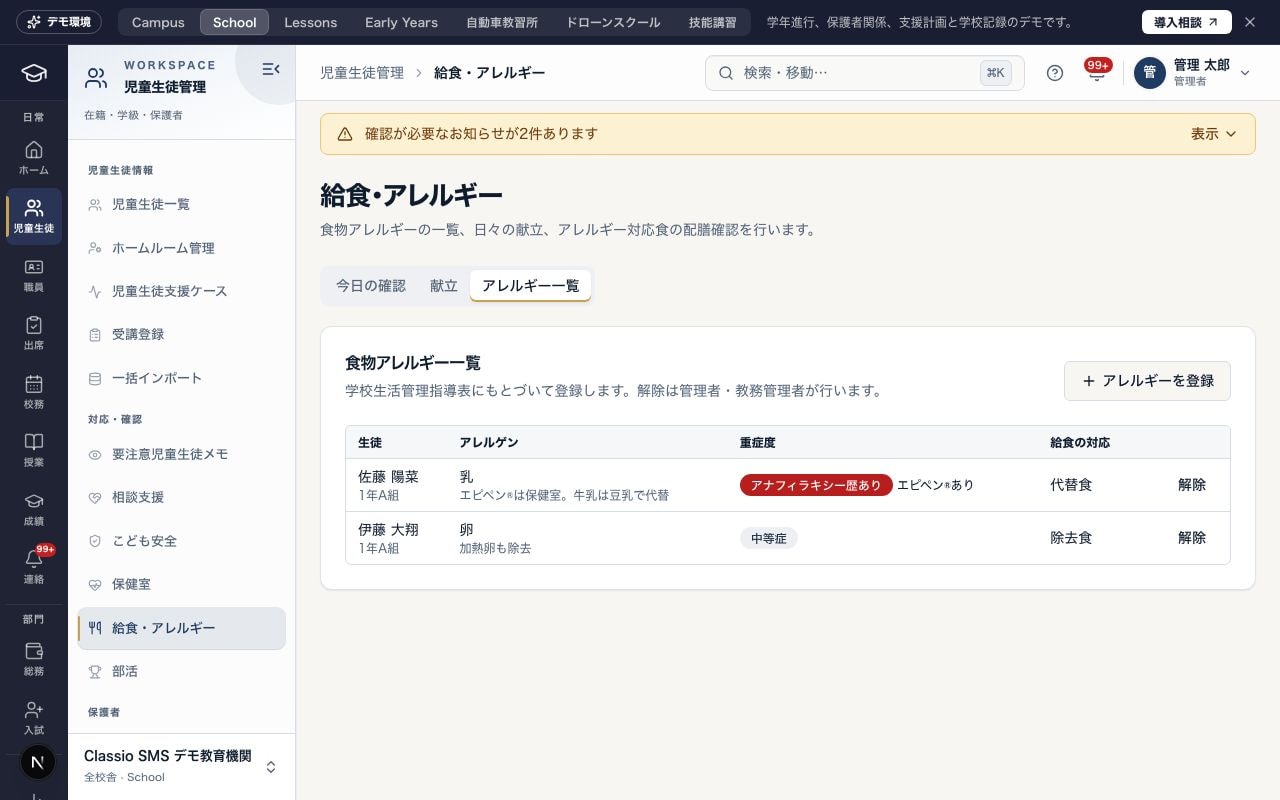Image resolution: width=1280 pixels, height=800 pixels.
Task: Click the help question mark icon
Action: click(x=1055, y=73)
